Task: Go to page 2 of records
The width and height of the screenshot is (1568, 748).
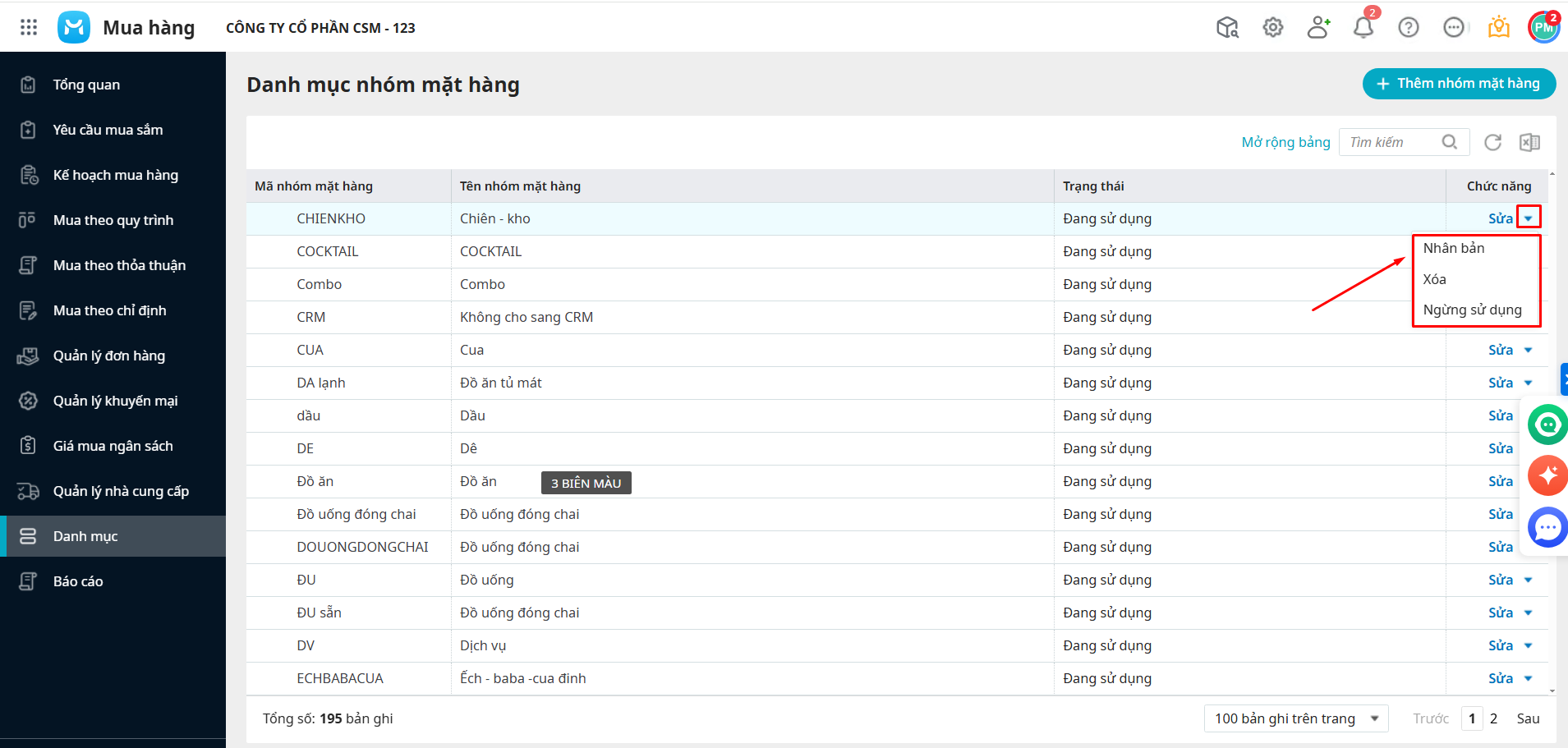Action: coord(1493,718)
